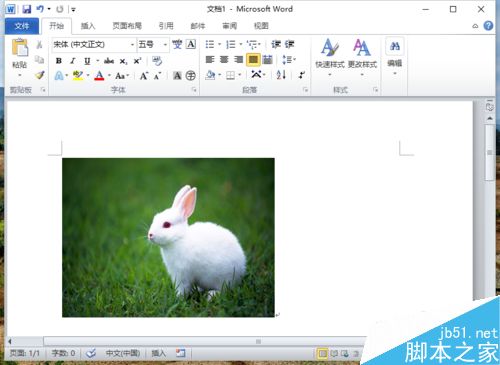Screen dimensions: 500x365
Task: Click the enclosed character 字 icon
Action: pos(191,76)
